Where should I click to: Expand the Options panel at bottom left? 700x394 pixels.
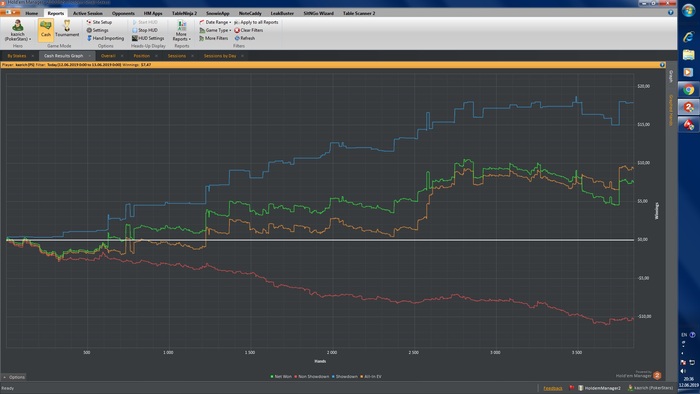14,377
